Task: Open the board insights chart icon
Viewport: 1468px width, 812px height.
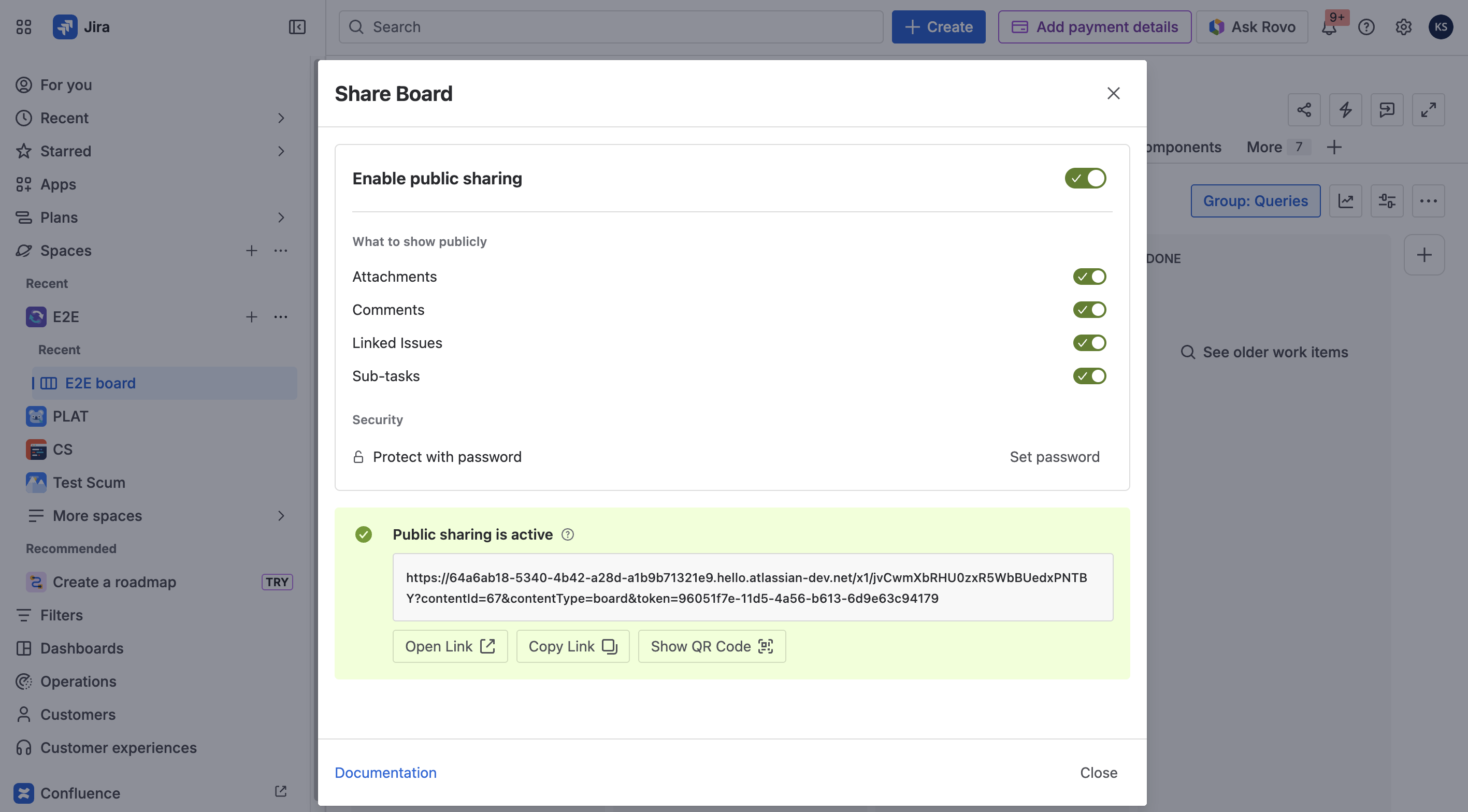Action: (1345, 200)
